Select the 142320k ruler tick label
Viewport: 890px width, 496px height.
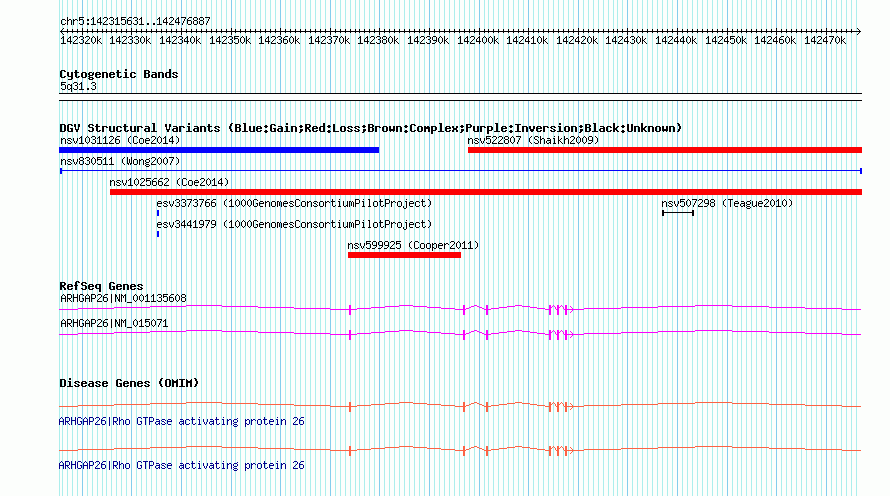point(81,40)
